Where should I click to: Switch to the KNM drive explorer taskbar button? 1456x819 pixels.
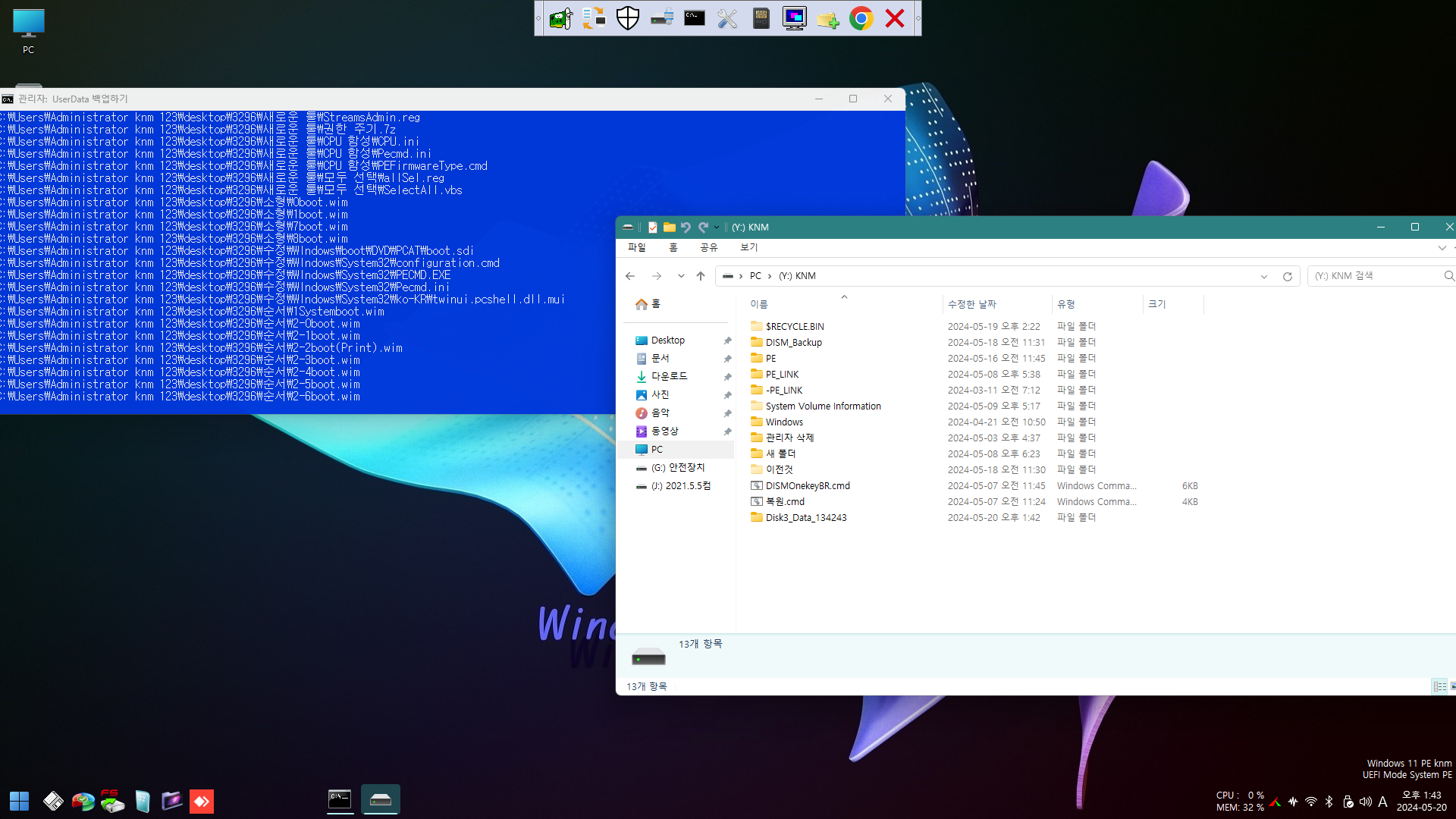pos(381,799)
